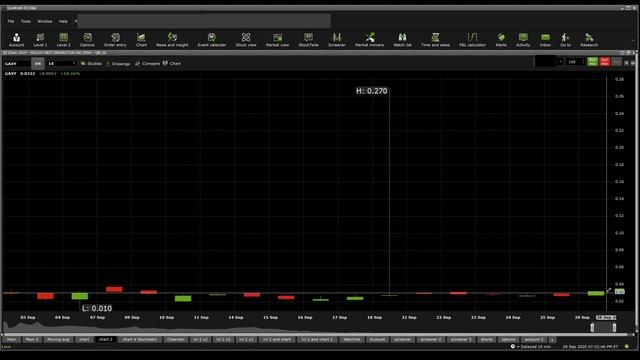640x360 pixels.
Task: Click the gray button next to Sell
Action: click(x=617, y=62)
